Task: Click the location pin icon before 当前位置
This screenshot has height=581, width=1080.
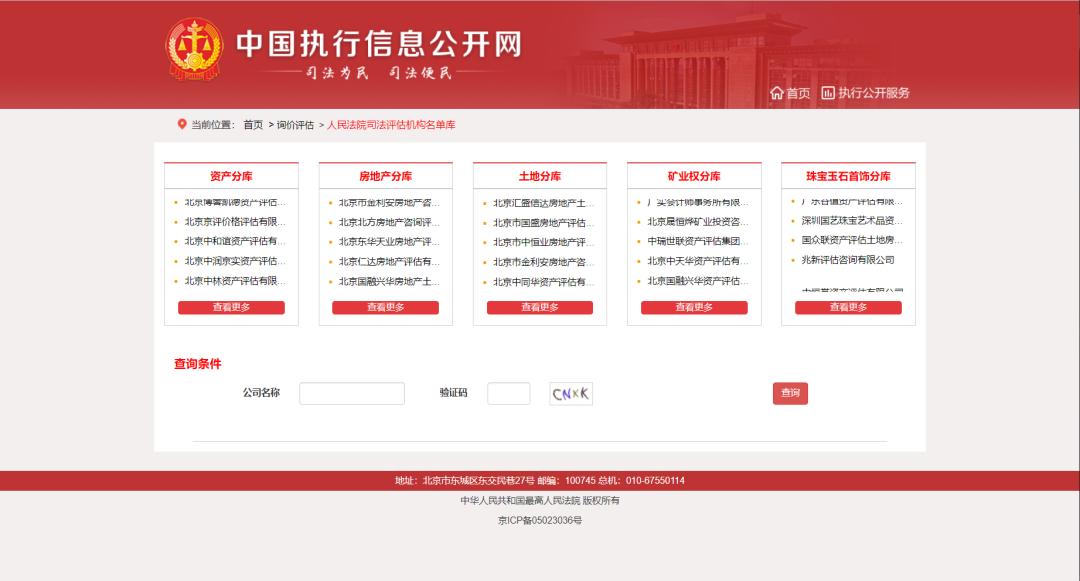Action: pos(182,124)
